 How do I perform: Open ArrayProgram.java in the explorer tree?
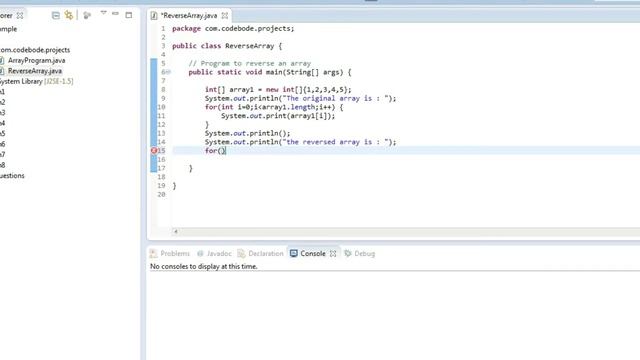(36, 60)
